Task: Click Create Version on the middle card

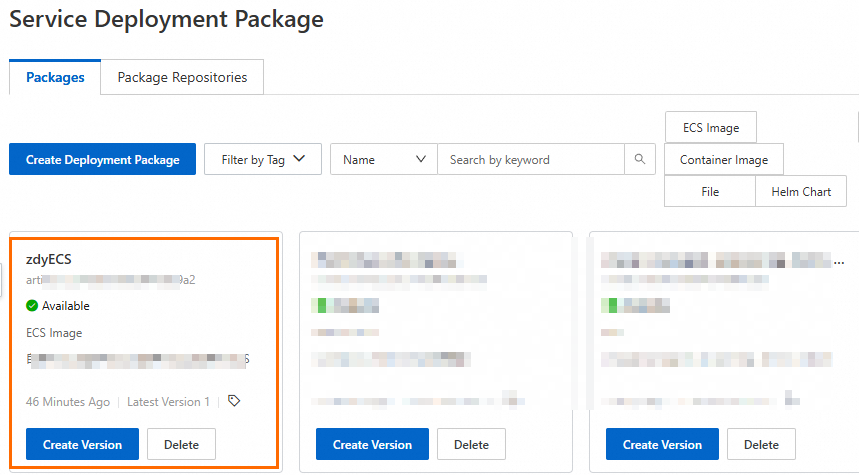Action: (372, 445)
